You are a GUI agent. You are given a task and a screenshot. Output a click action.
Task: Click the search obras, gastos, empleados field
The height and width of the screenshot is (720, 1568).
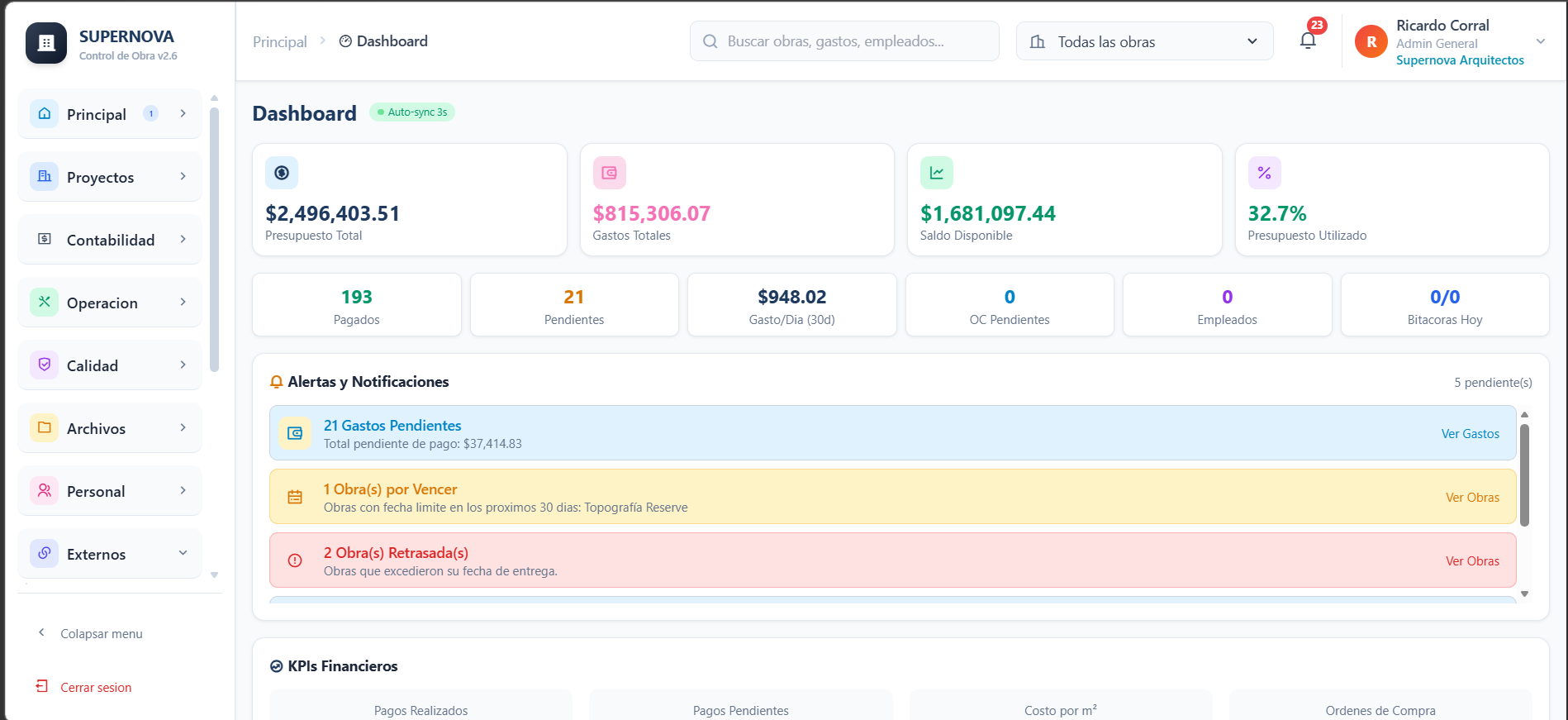coord(844,41)
